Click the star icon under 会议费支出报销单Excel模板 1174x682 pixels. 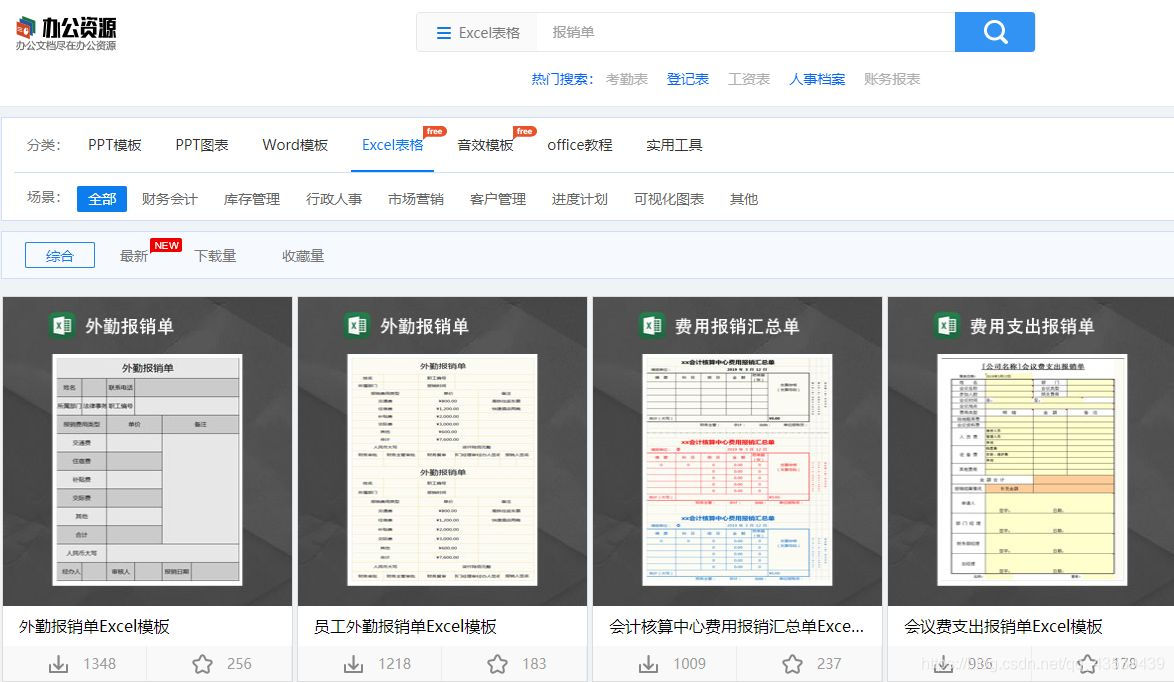tap(1087, 663)
